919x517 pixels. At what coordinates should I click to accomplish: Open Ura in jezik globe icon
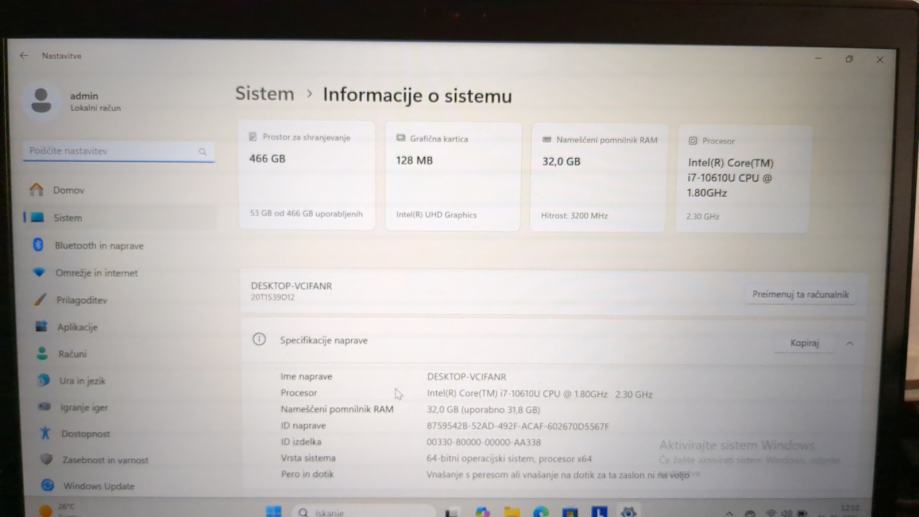pos(43,380)
